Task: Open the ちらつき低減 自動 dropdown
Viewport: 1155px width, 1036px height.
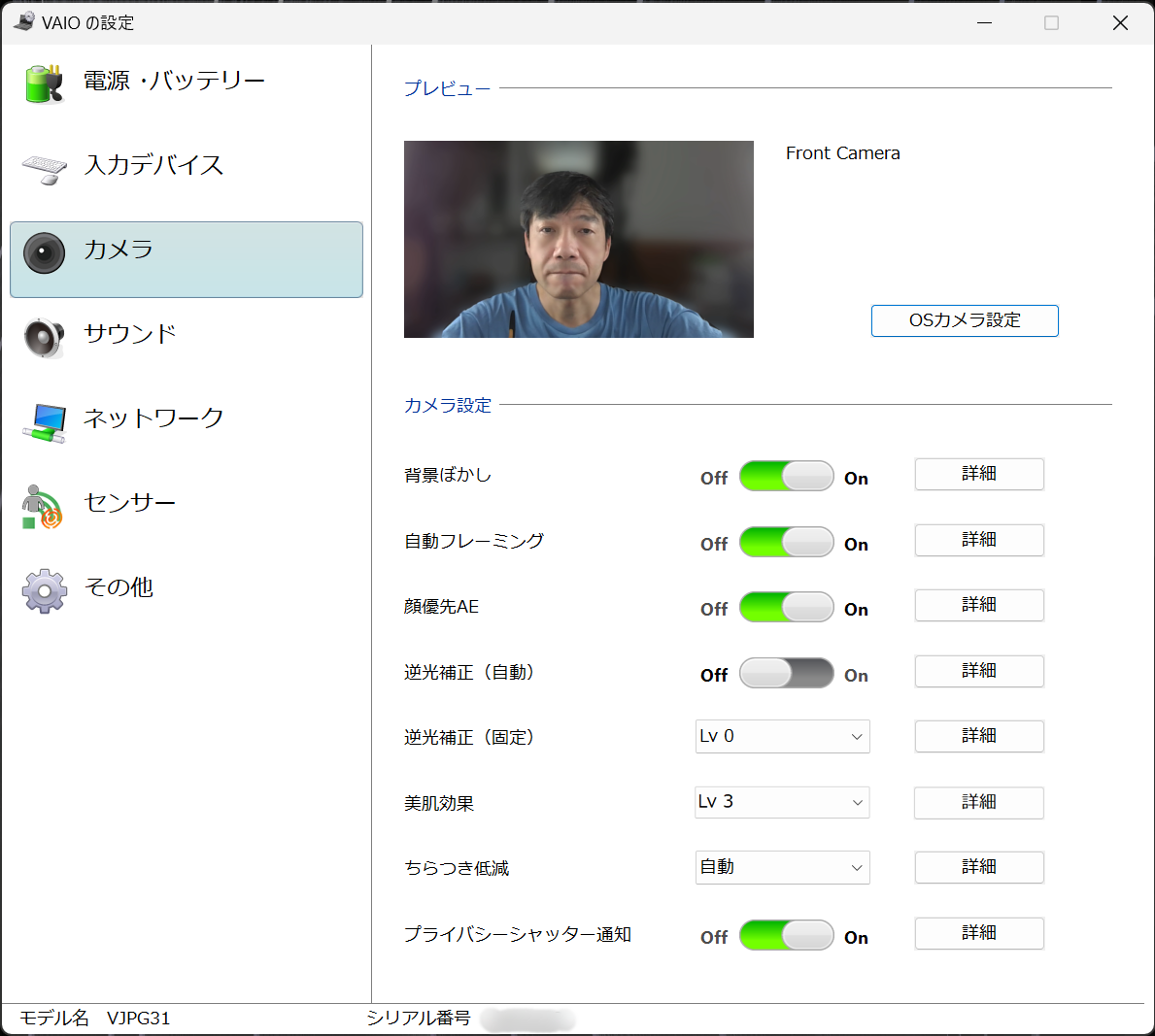Action: pyautogui.click(x=782, y=867)
